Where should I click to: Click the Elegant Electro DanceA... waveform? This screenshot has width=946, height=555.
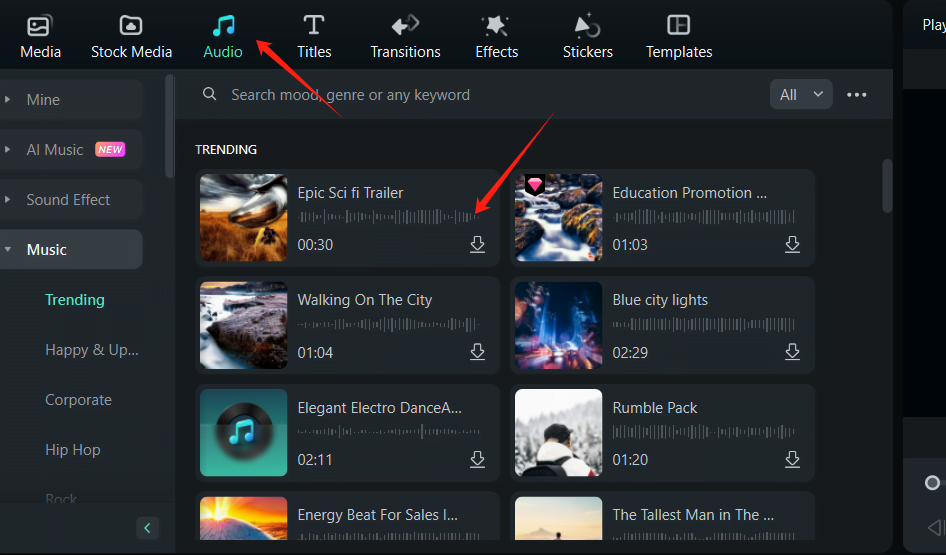point(389,432)
